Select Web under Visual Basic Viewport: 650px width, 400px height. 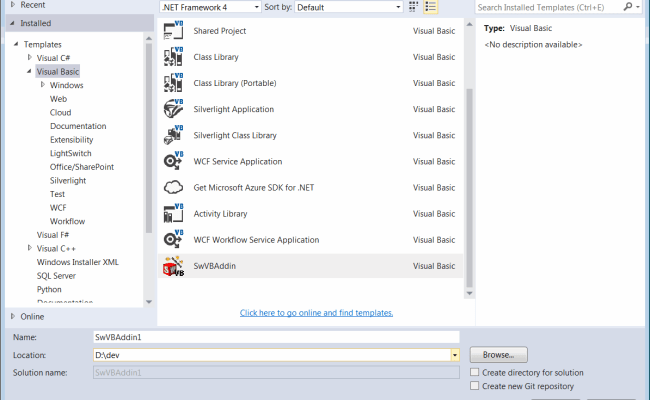tap(58, 99)
